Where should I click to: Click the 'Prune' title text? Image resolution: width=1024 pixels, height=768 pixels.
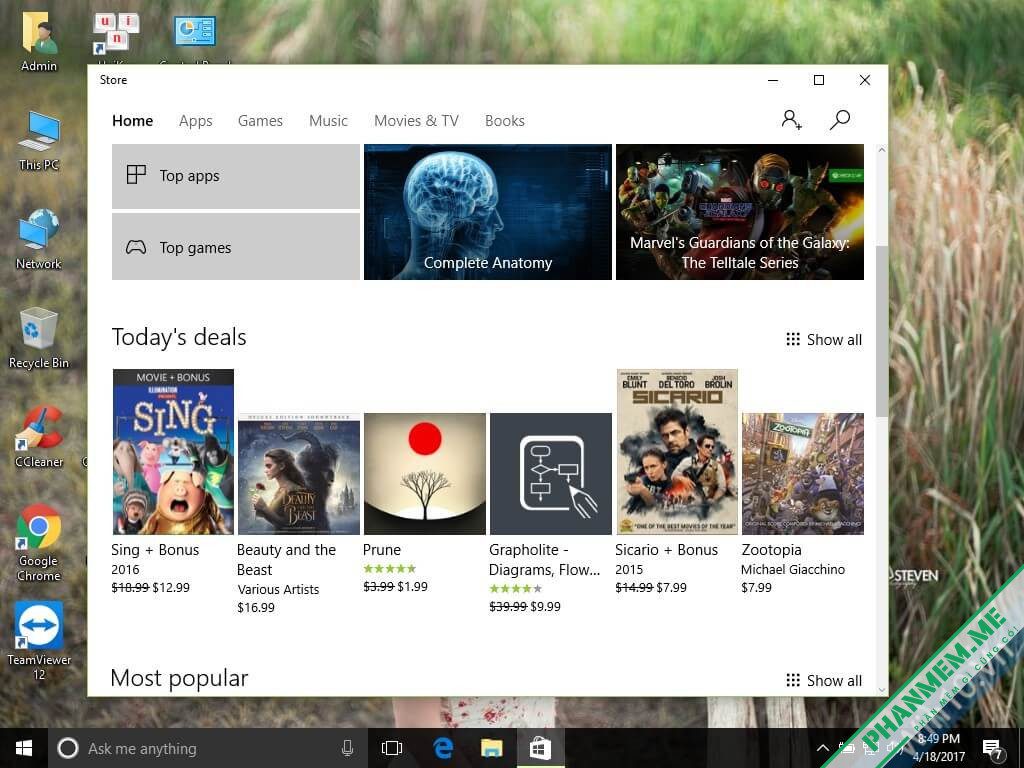click(x=382, y=550)
